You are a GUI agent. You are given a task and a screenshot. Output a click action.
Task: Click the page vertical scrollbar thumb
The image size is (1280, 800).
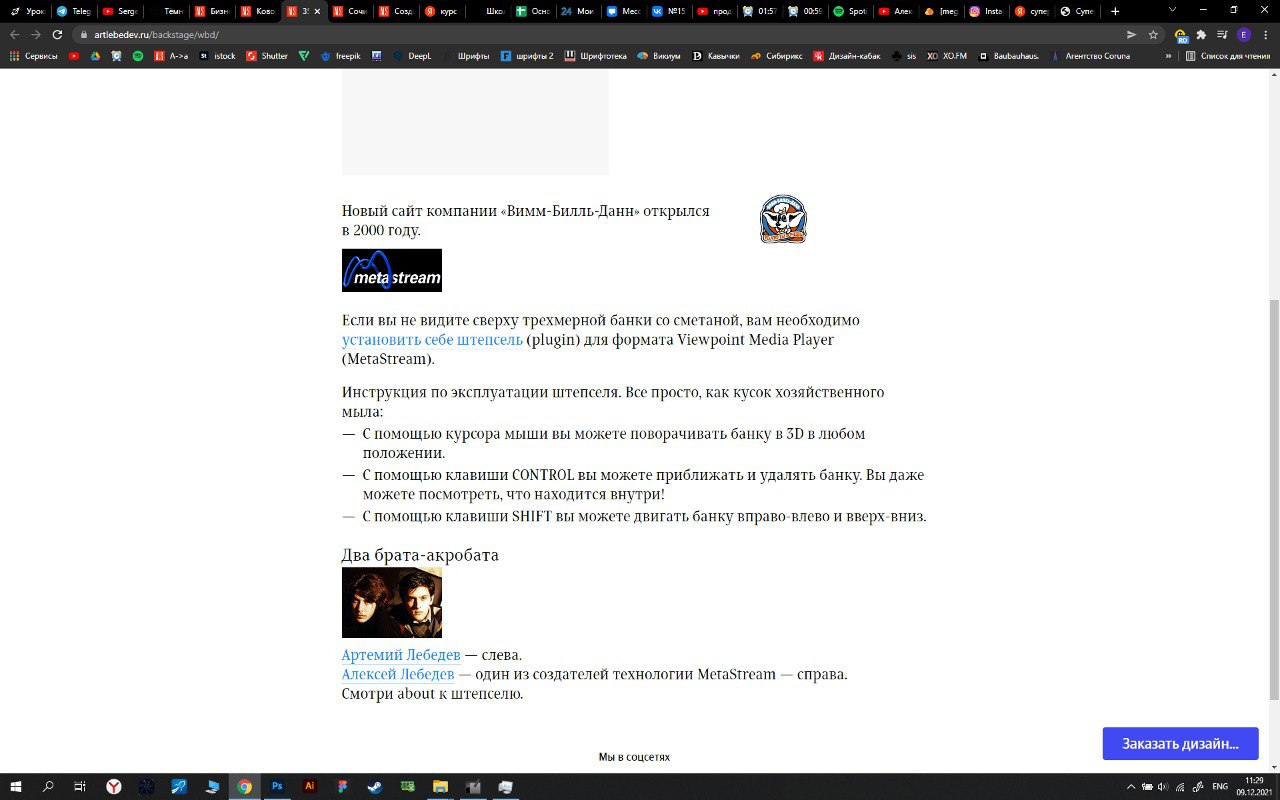point(1273,500)
